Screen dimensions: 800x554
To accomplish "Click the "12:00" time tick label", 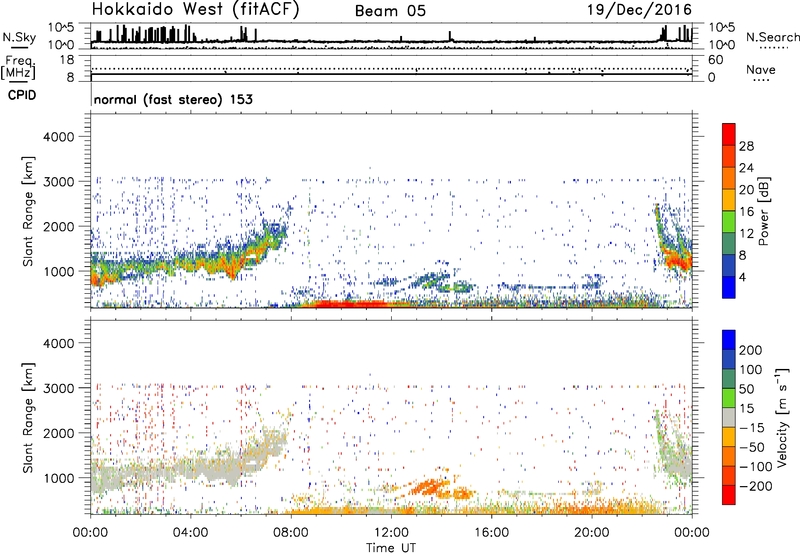I will click(x=391, y=533).
